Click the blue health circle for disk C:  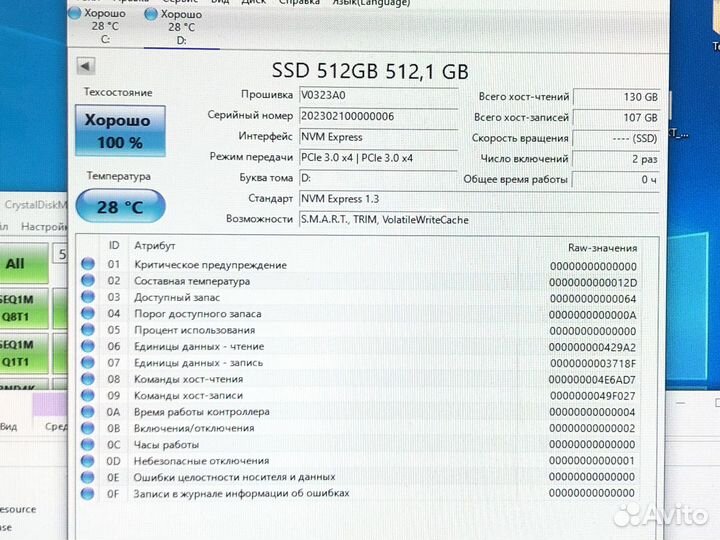point(74,13)
